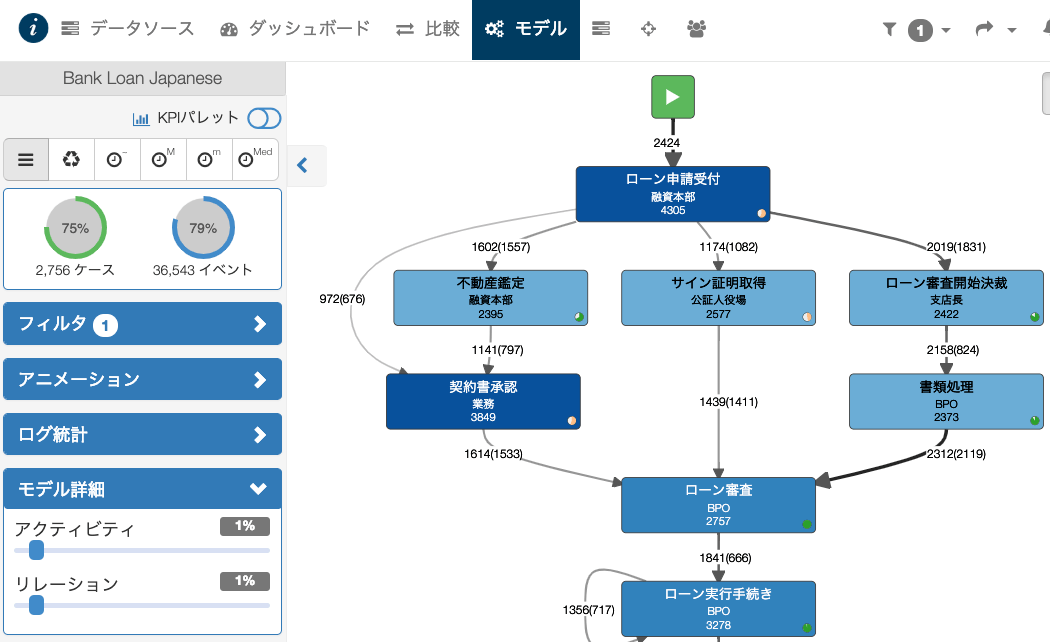This screenshot has height=642, width=1050.
Task: Click the status dot on ローン申請受付 node
Action: point(761,214)
